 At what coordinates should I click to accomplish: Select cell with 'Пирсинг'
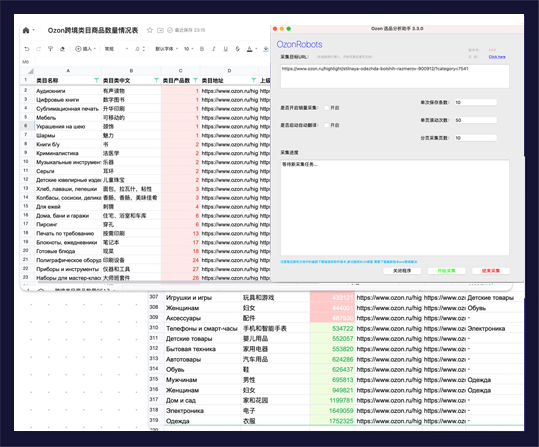[x=68, y=224]
